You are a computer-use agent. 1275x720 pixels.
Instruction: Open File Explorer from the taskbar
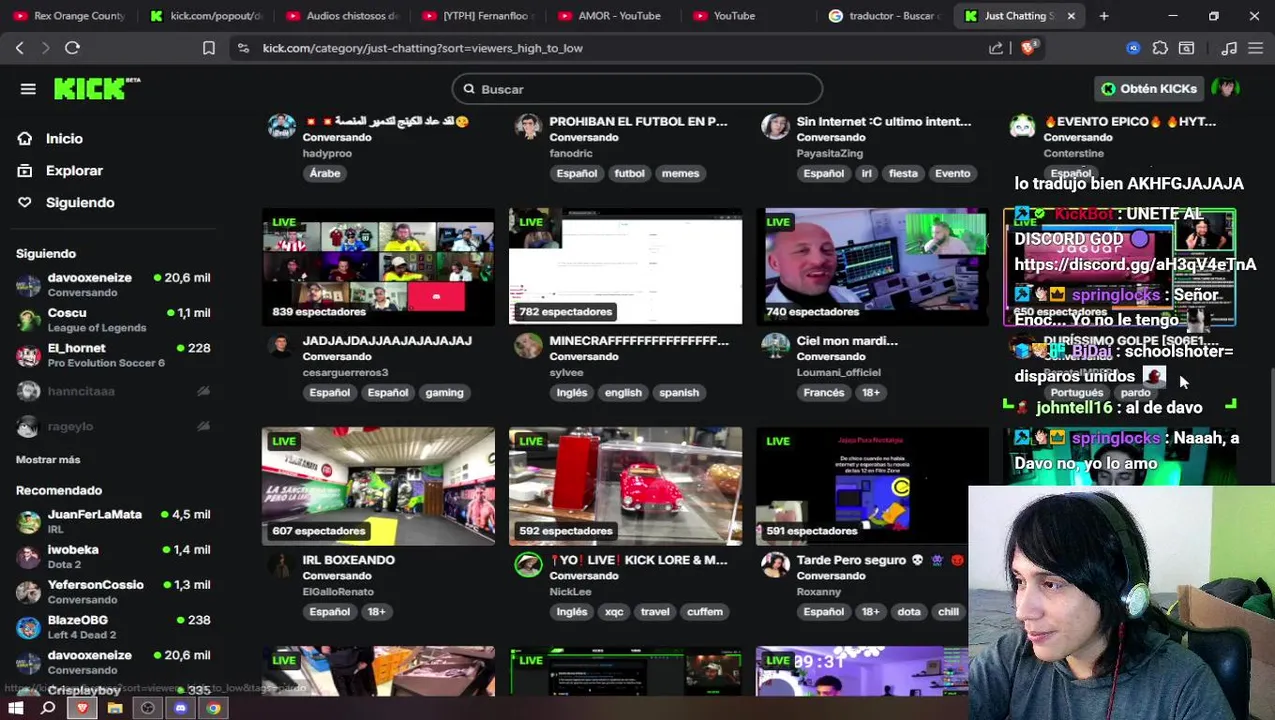115,708
